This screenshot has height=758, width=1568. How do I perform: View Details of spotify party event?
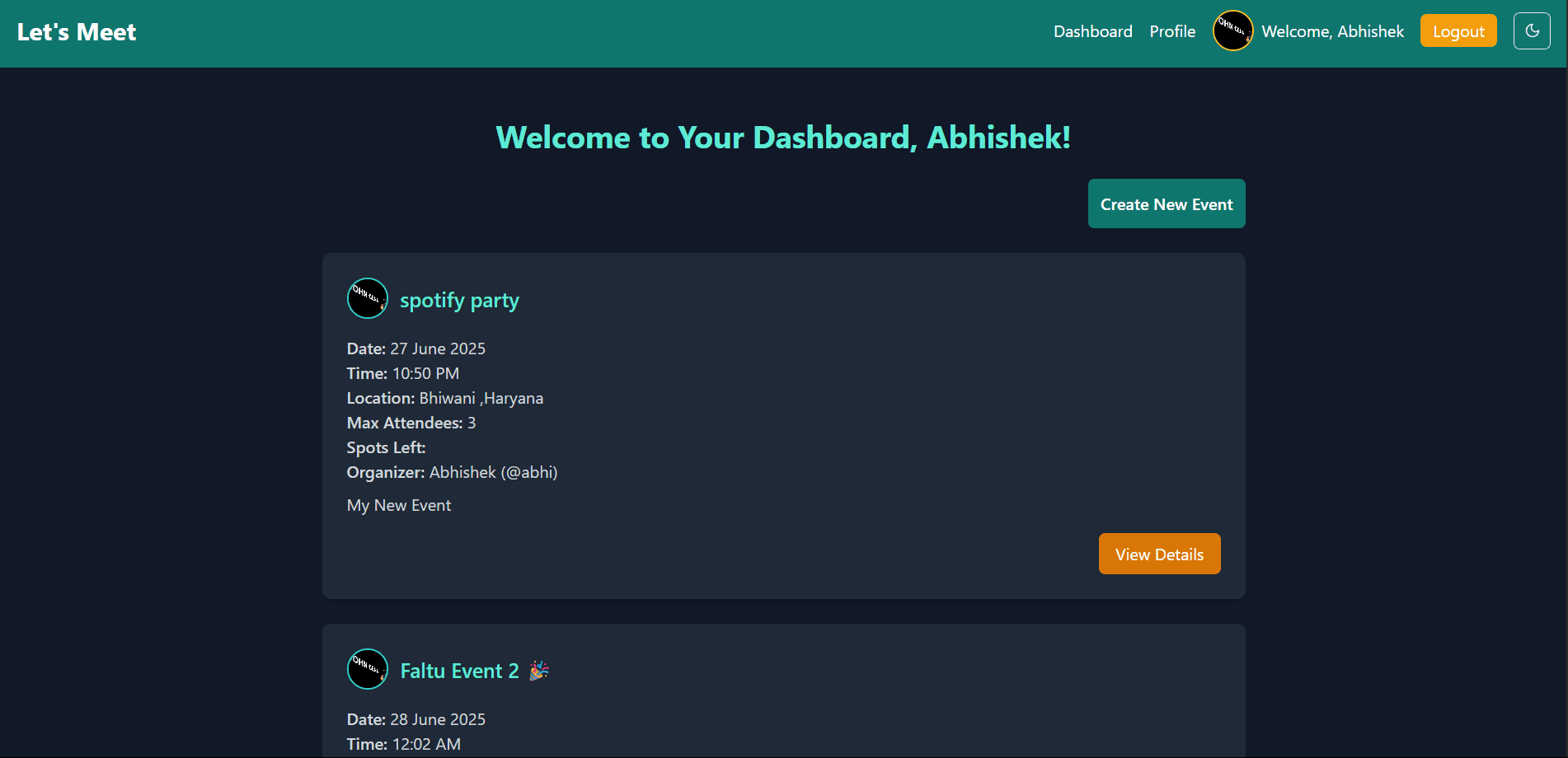[1158, 554]
